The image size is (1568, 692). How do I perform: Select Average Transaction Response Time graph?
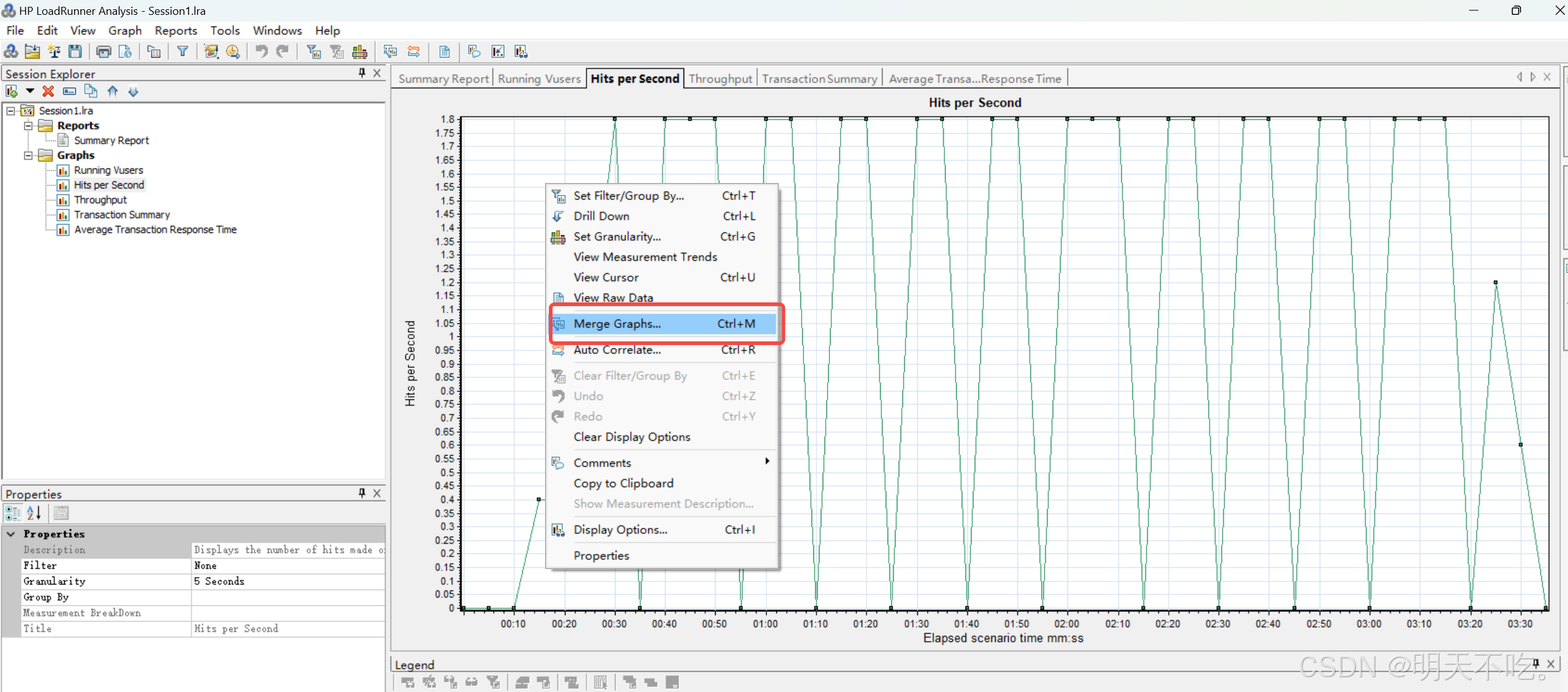(155, 229)
